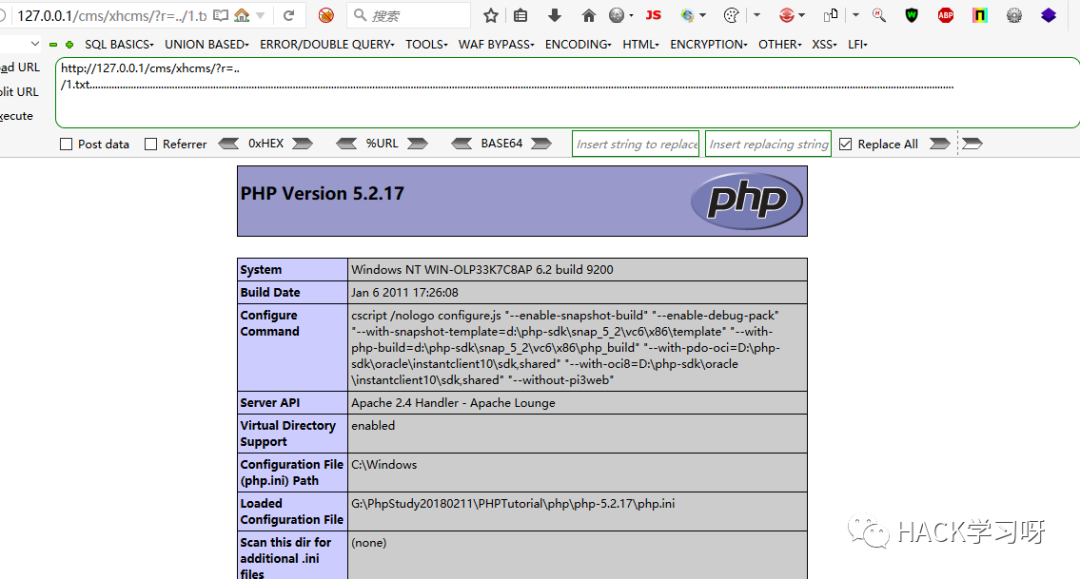Open the cookie manager icon
The width and height of the screenshot is (1080, 579).
[731, 15]
